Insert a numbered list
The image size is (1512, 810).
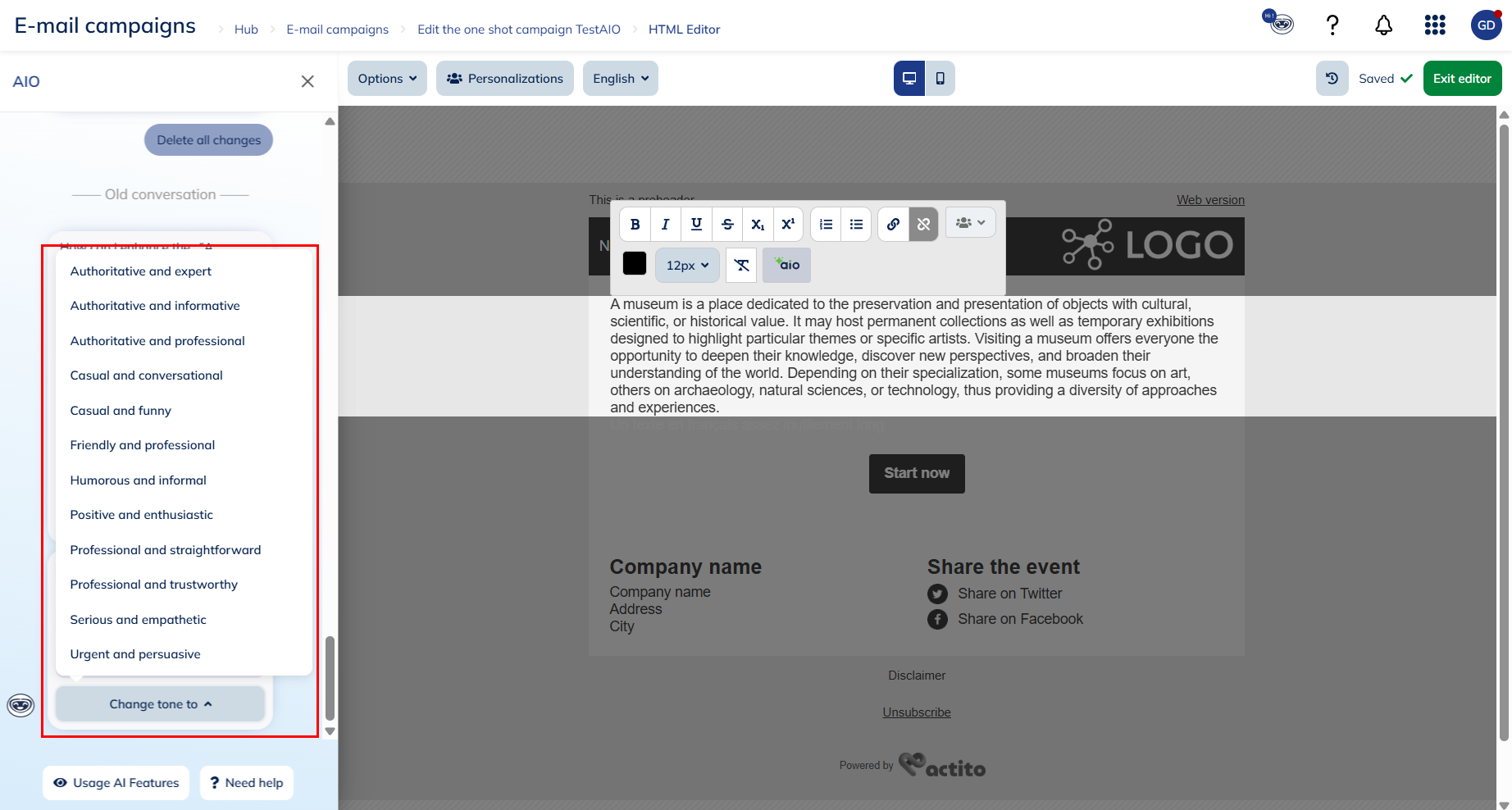point(826,225)
